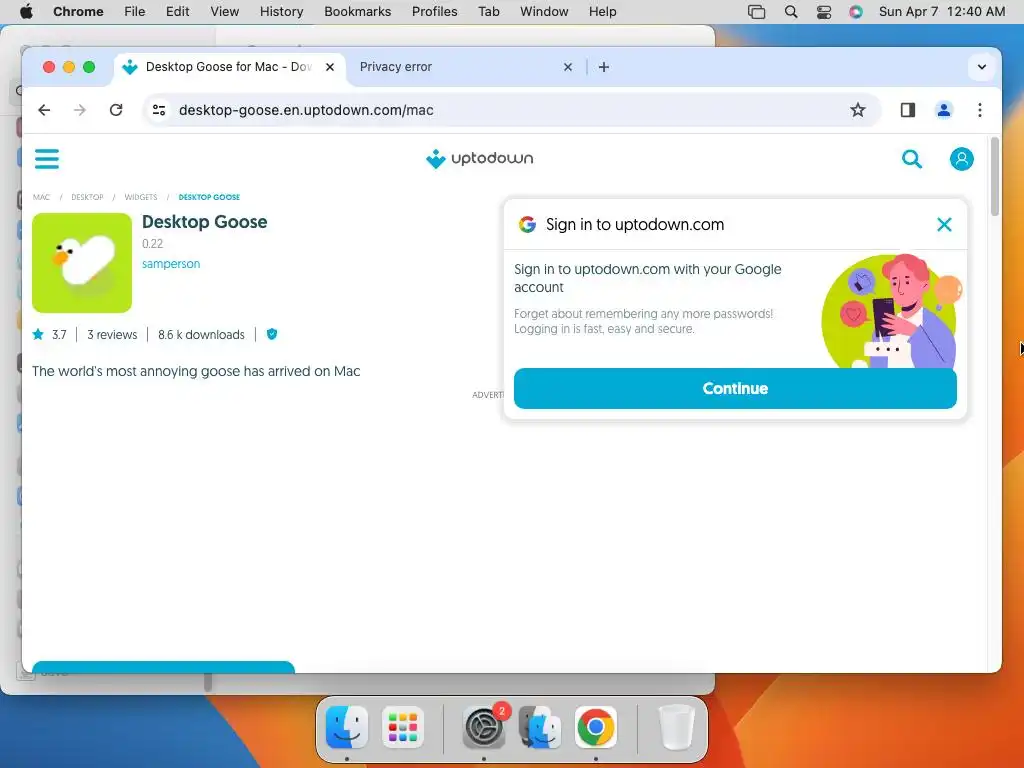
Task: Open the Uptodown user account icon
Action: point(961,159)
